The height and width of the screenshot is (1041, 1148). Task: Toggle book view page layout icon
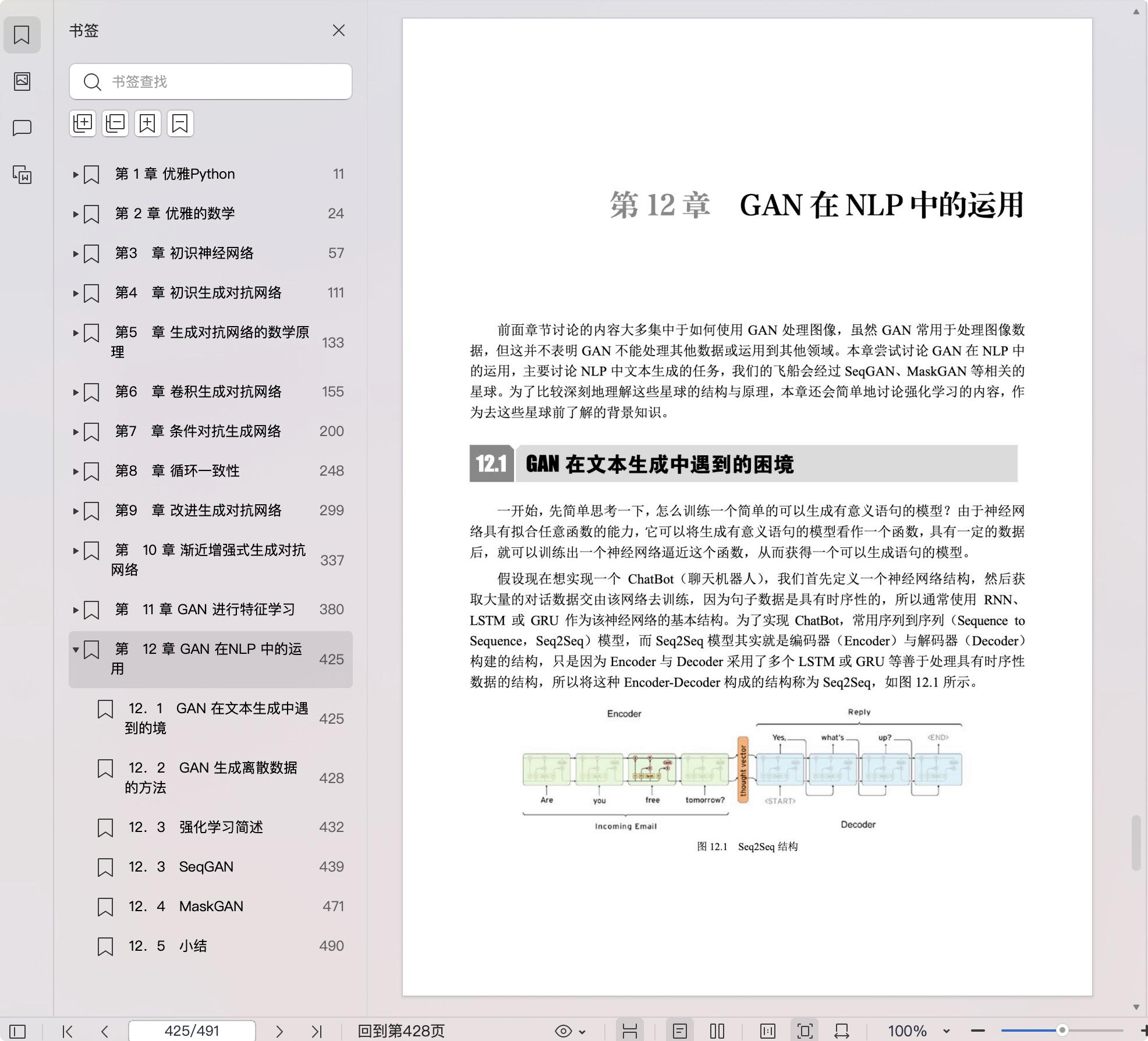tap(767, 1031)
